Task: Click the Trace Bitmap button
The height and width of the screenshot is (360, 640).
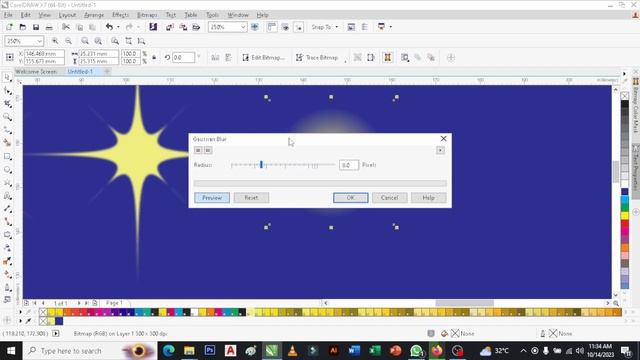Action: click(317, 58)
